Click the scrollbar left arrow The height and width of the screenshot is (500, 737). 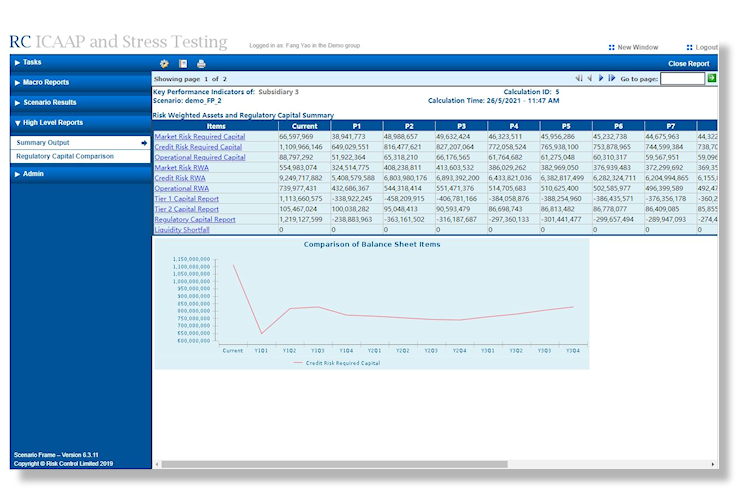(157, 464)
